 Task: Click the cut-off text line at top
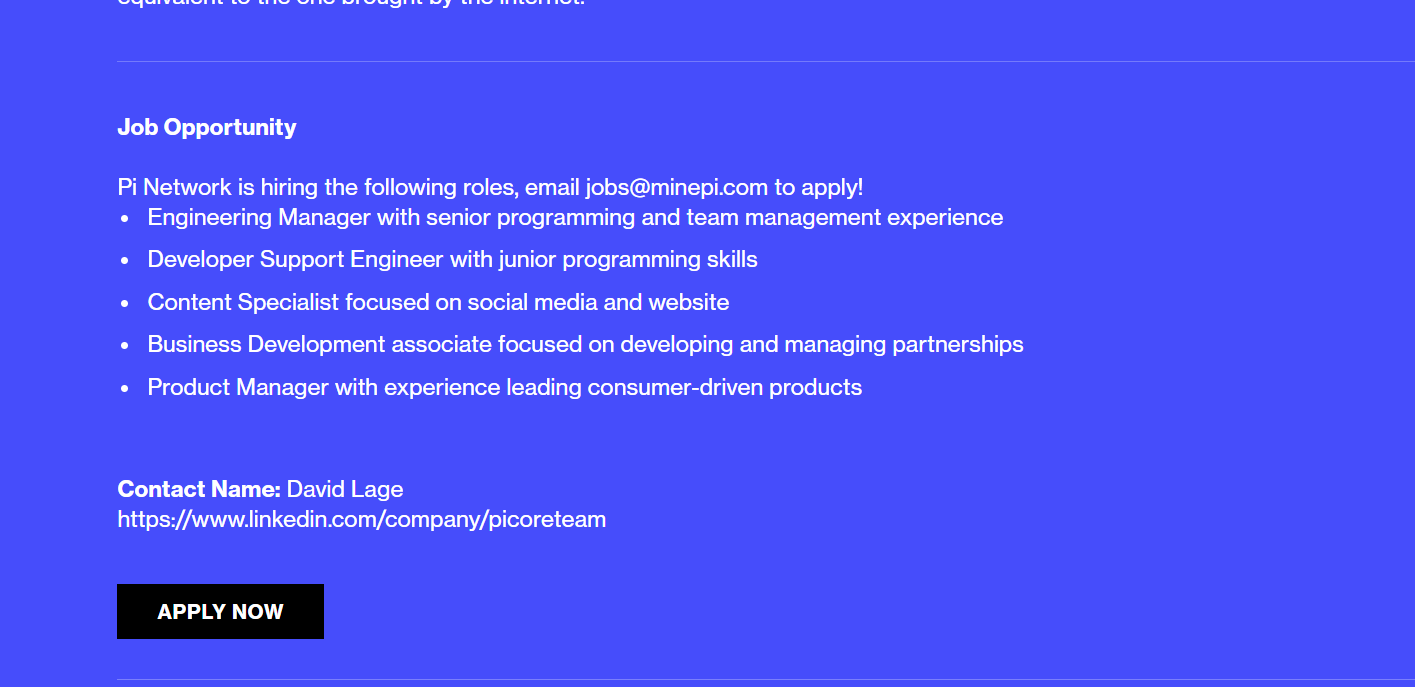click(350, 3)
